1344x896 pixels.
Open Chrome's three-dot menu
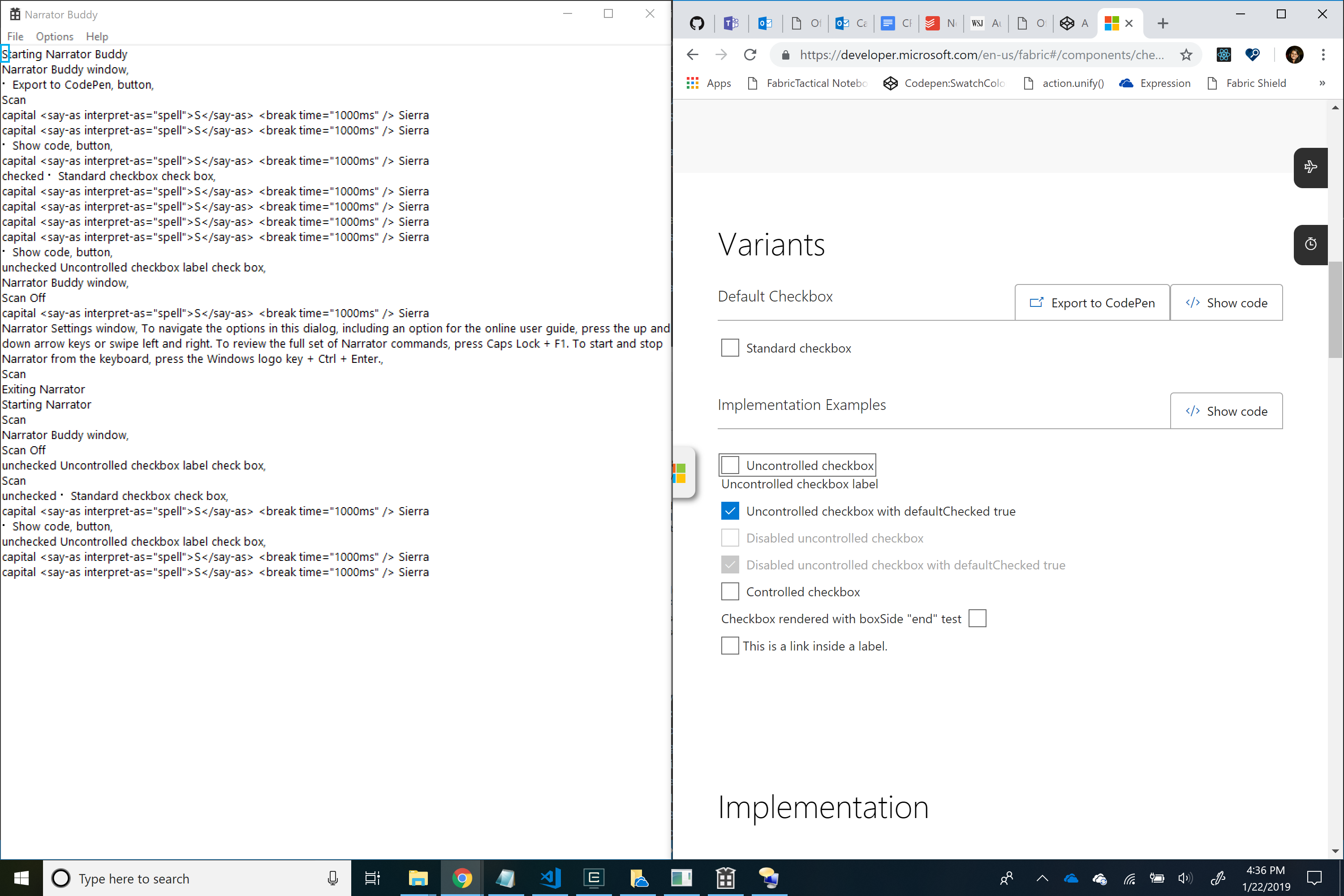[1323, 54]
